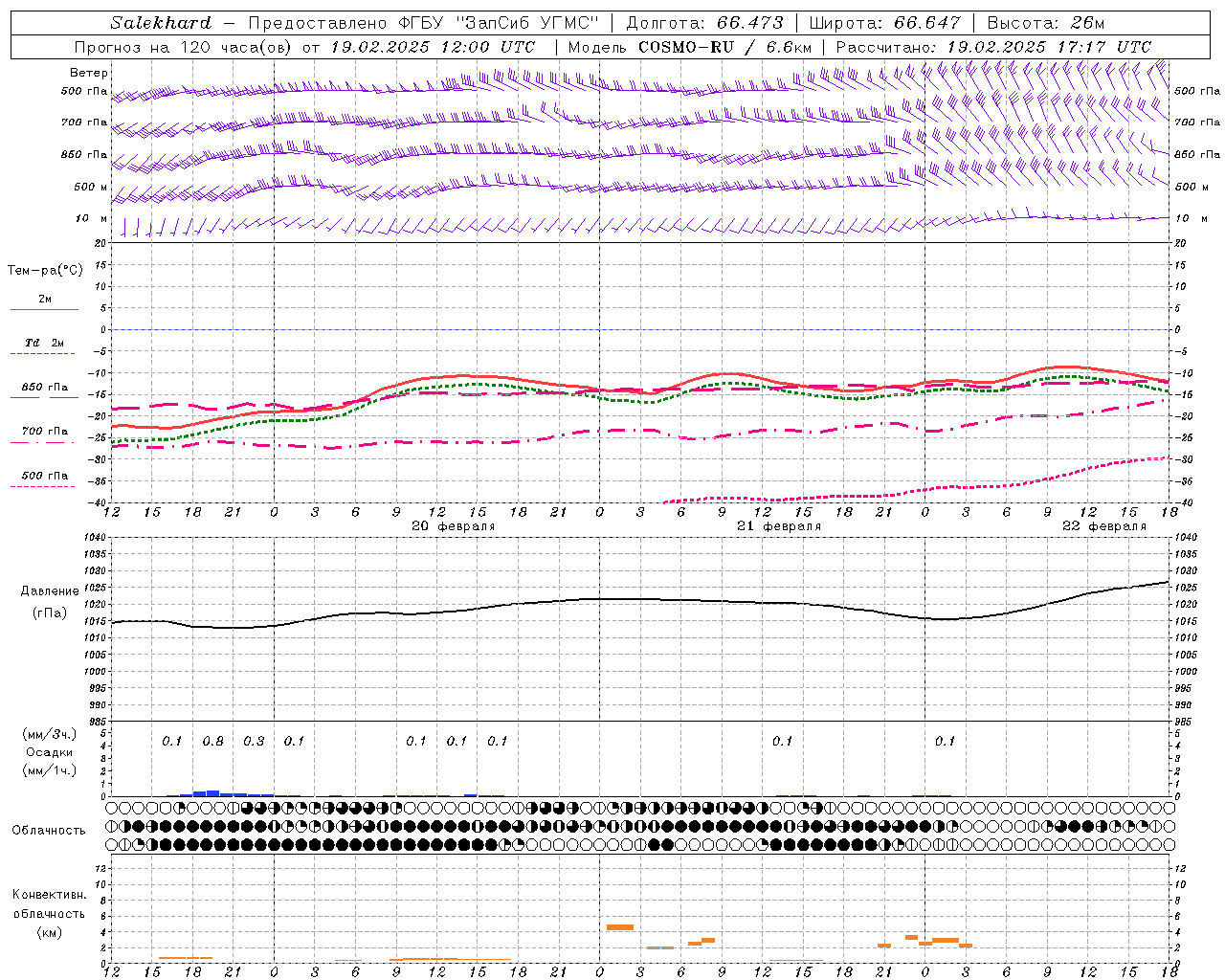Viewport: 1225px width, 980px height.
Task: Select the Модель COSMO-RU / 6.6км label
Action: [690, 47]
